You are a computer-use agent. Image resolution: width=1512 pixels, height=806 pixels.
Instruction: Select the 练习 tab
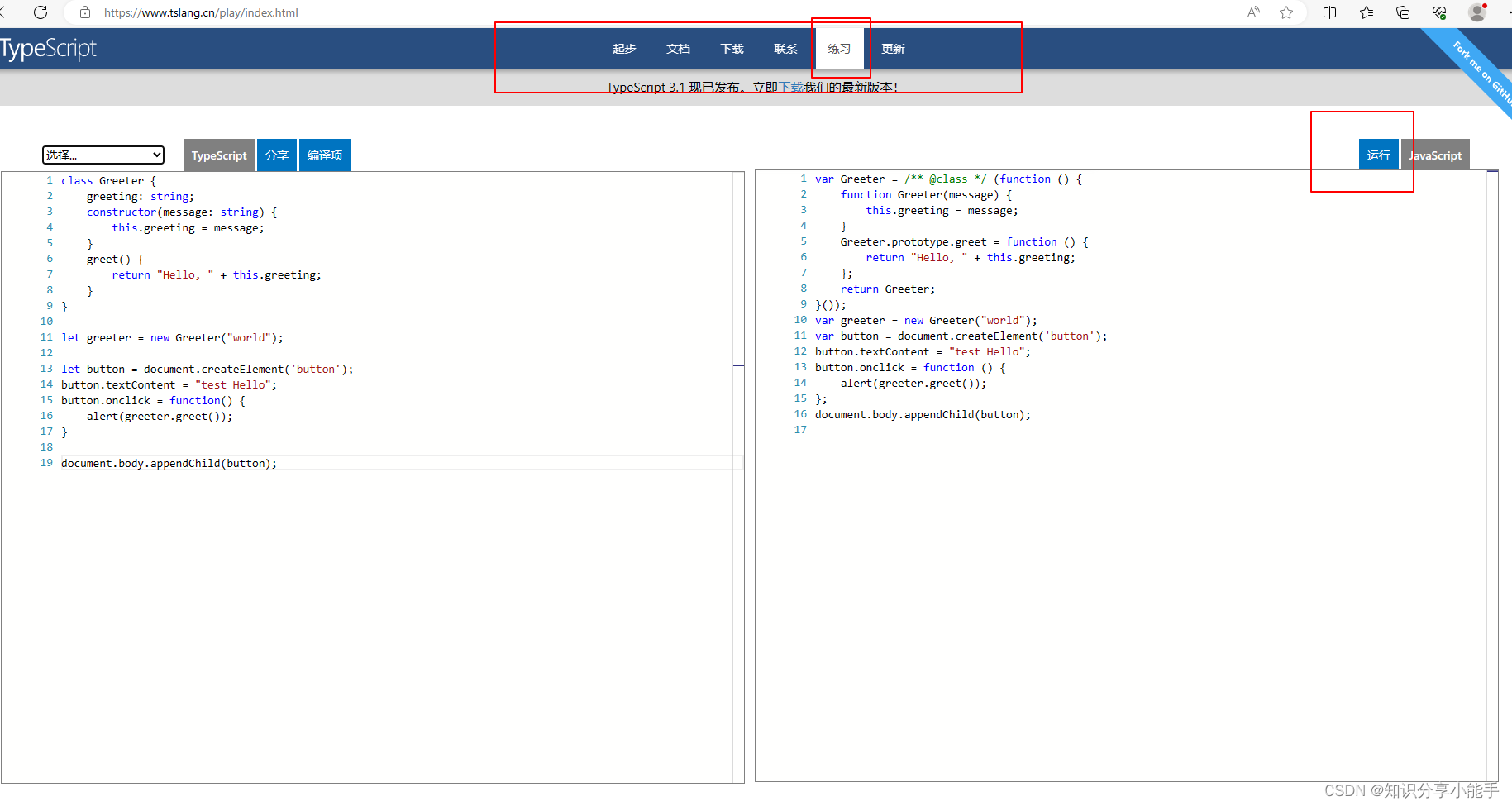click(x=838, y=48)
